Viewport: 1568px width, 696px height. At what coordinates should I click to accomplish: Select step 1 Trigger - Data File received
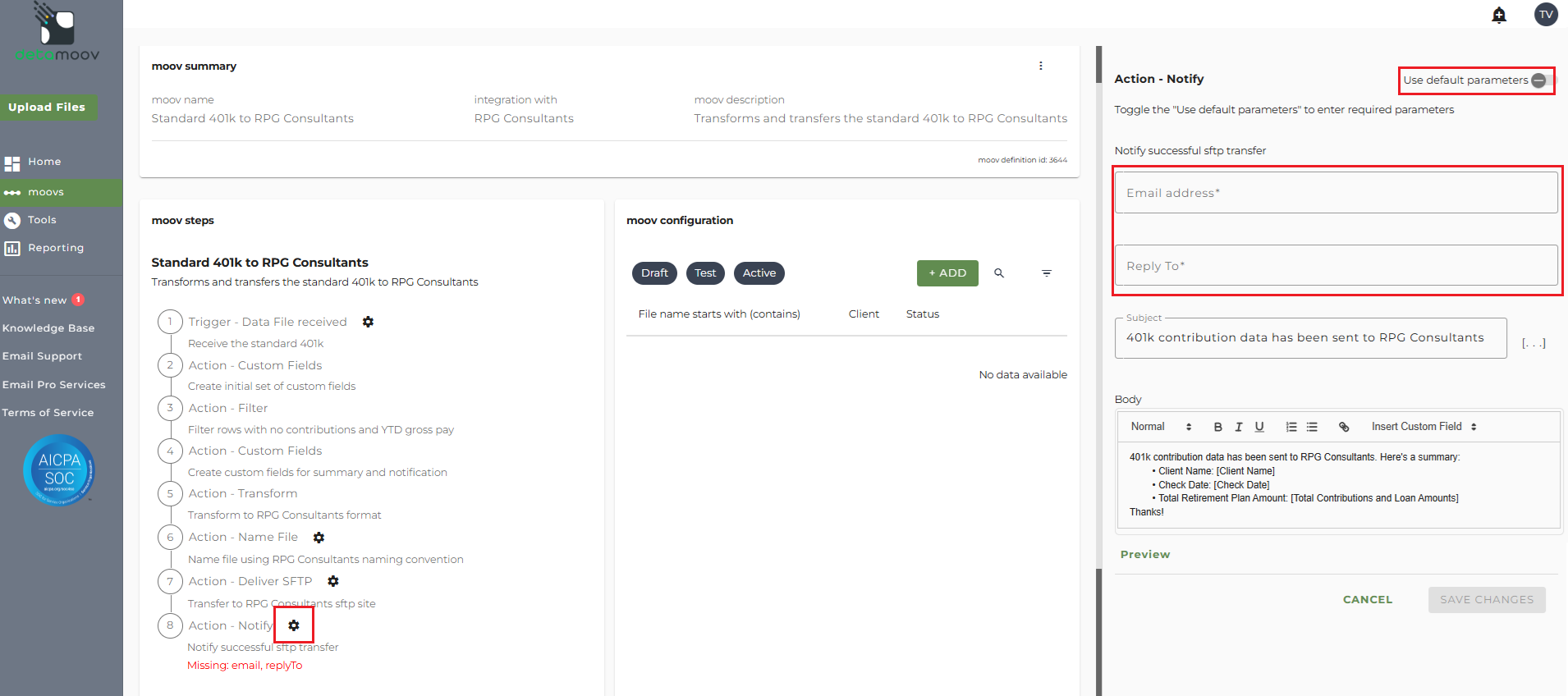[x=268, y=322]
